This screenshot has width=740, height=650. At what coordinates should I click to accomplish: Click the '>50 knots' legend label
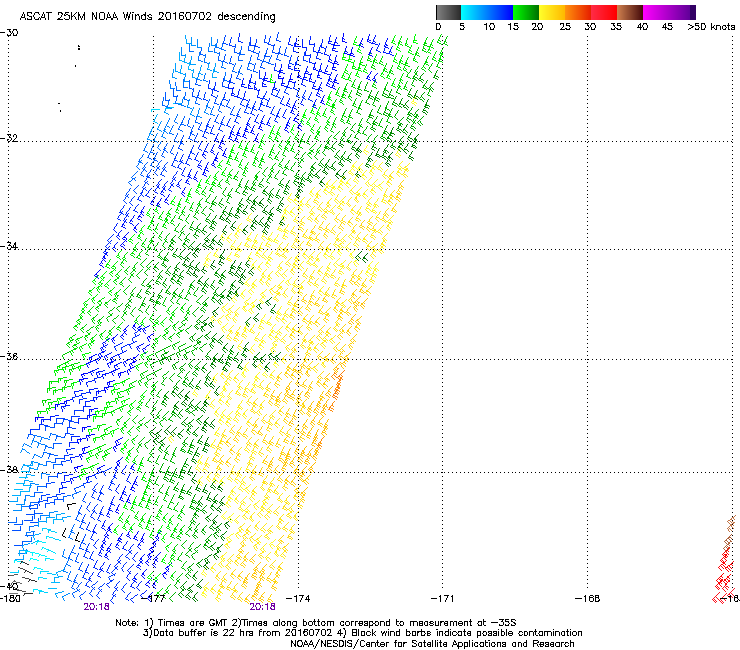[711, 27]
